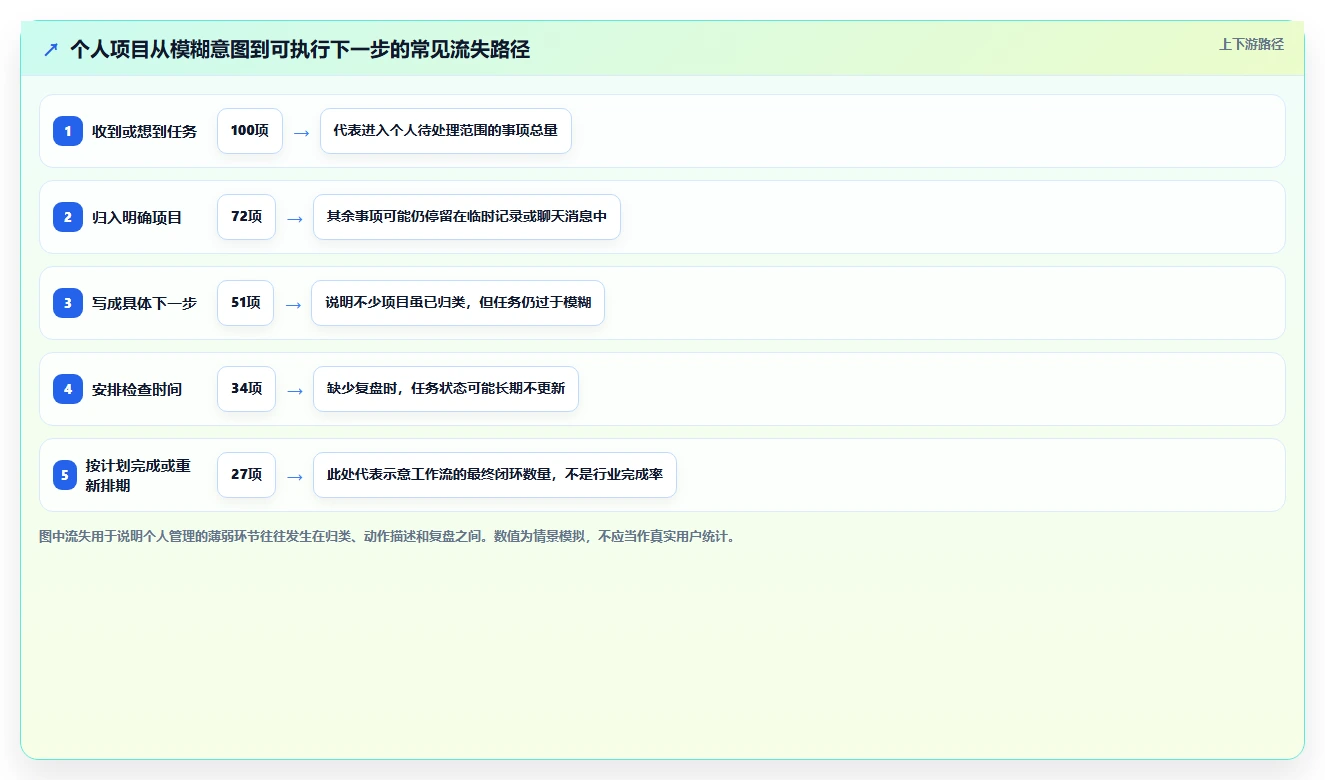Click the 34项 count chip
1325x780 pixels.
(246, 389)
